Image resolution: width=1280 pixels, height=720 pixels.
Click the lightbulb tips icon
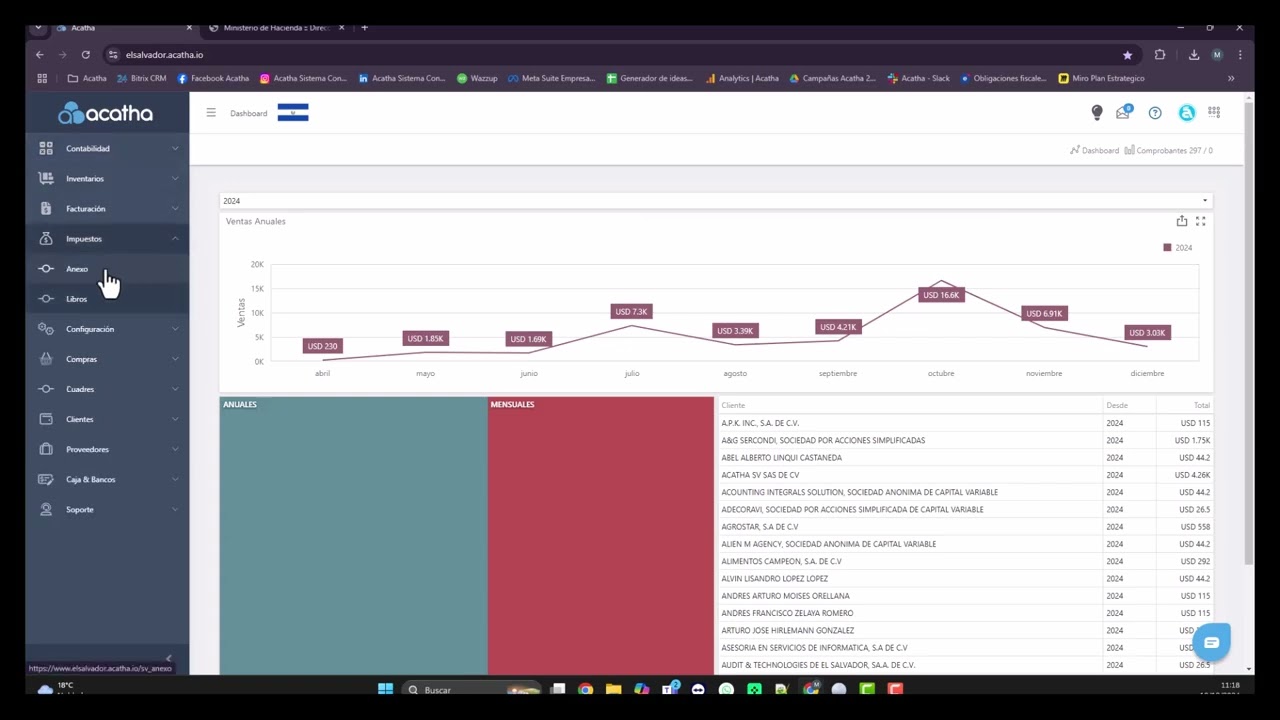pyautogui.click(x=1097, y=113)
